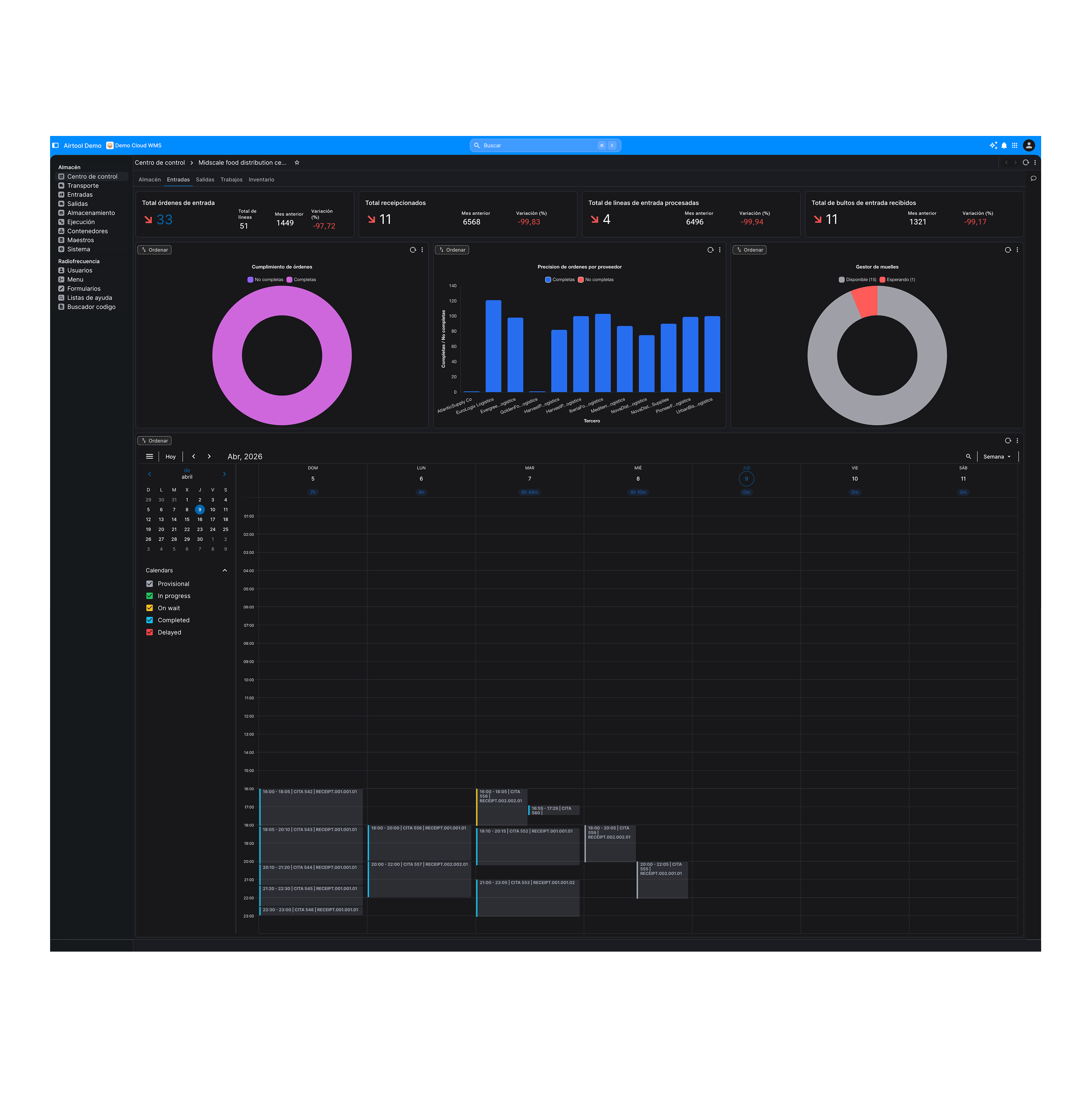Disable the Delayed calendar checkbox
Viewport: 1092px width, 1113px height.
[x=150, y=632]
